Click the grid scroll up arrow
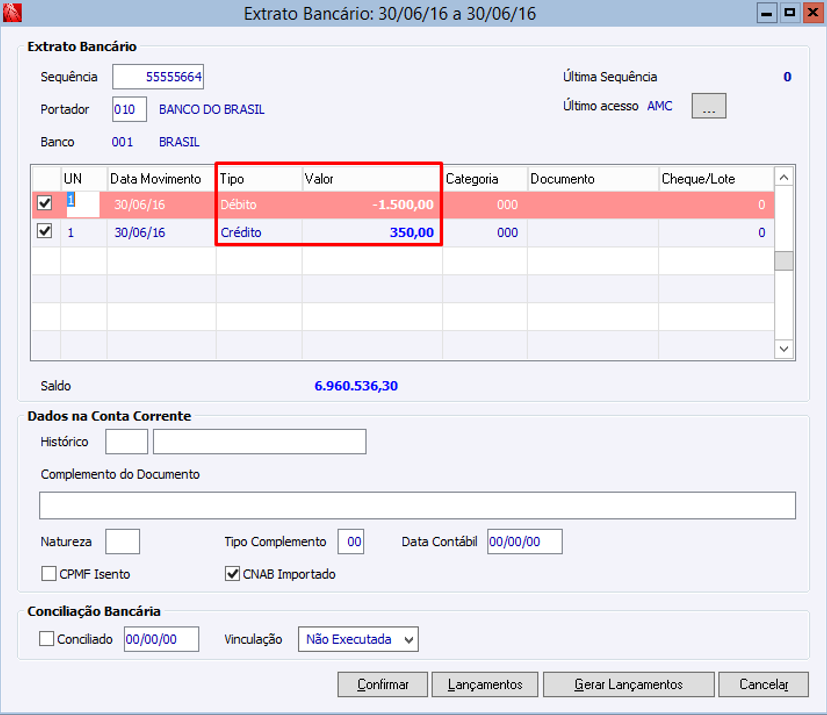Screen dimensions: 827x715 (784, 178)
